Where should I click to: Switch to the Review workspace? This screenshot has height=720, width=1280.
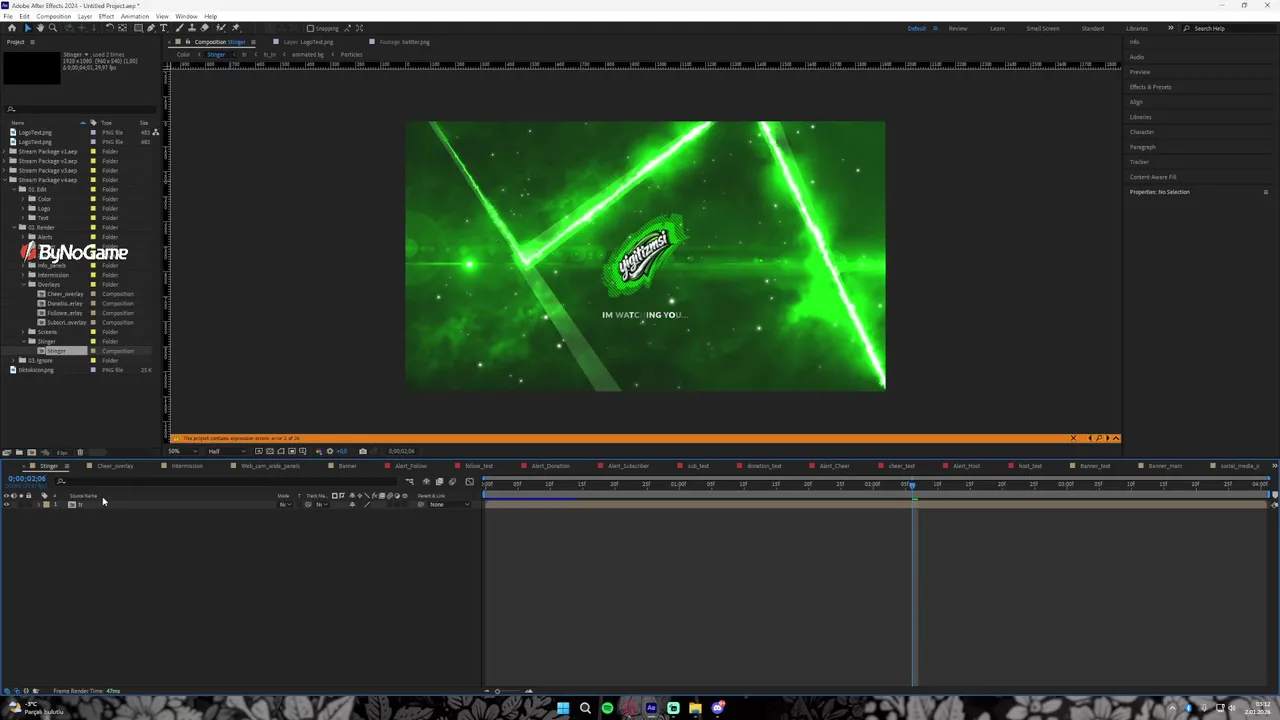click(958, 28)
